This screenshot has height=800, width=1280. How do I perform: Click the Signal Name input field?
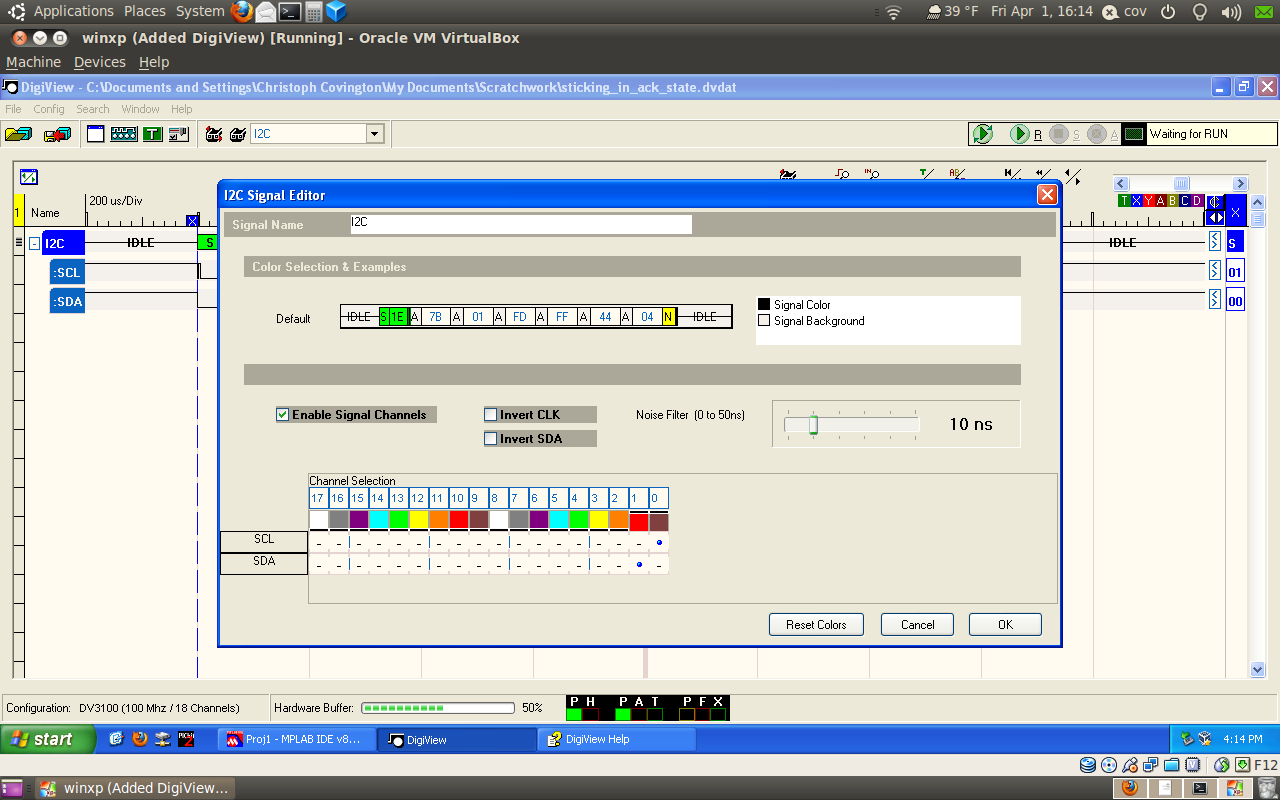tap(520, 224)
